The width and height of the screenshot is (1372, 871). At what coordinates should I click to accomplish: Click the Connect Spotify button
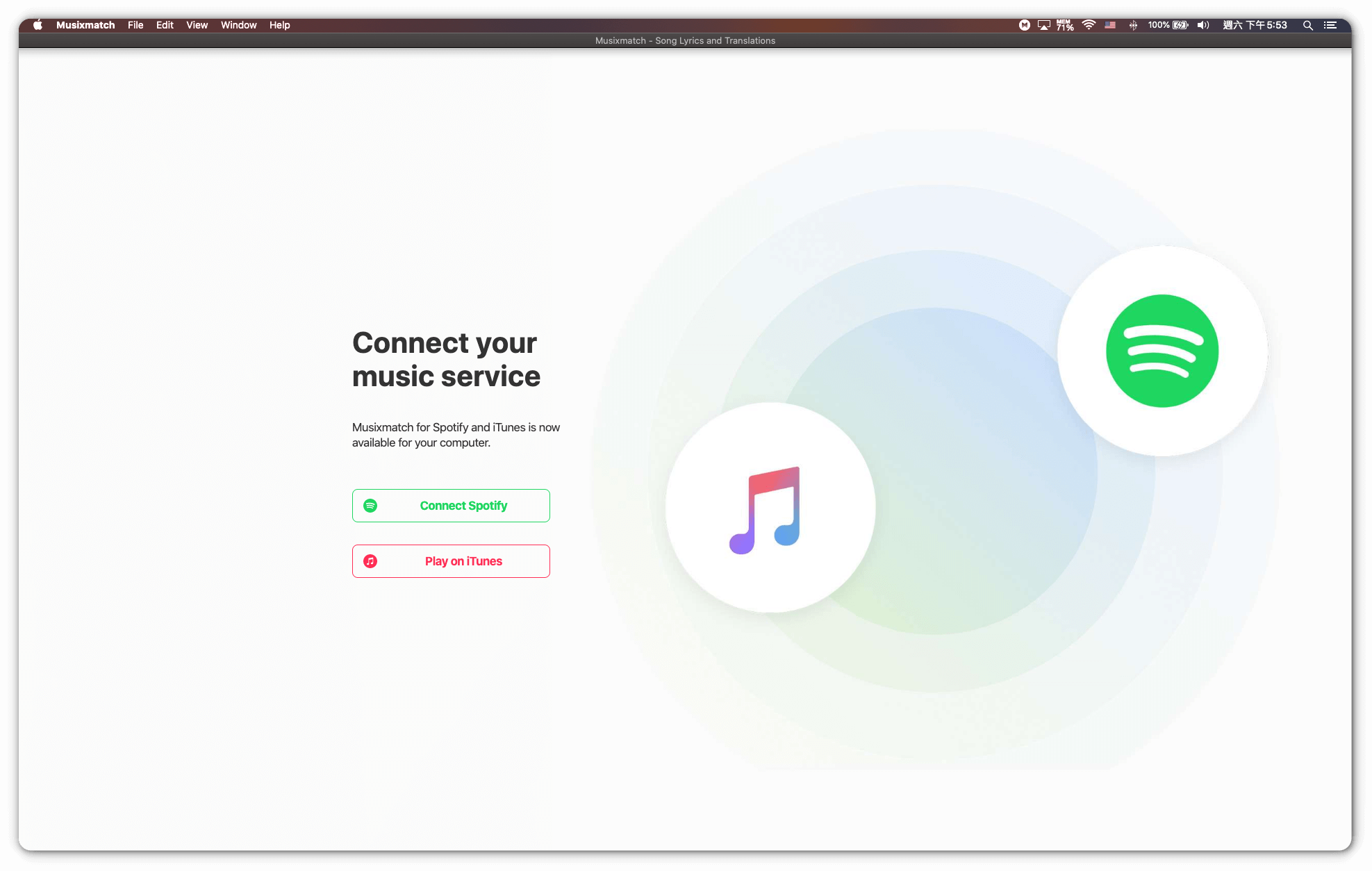coord(451,505)
